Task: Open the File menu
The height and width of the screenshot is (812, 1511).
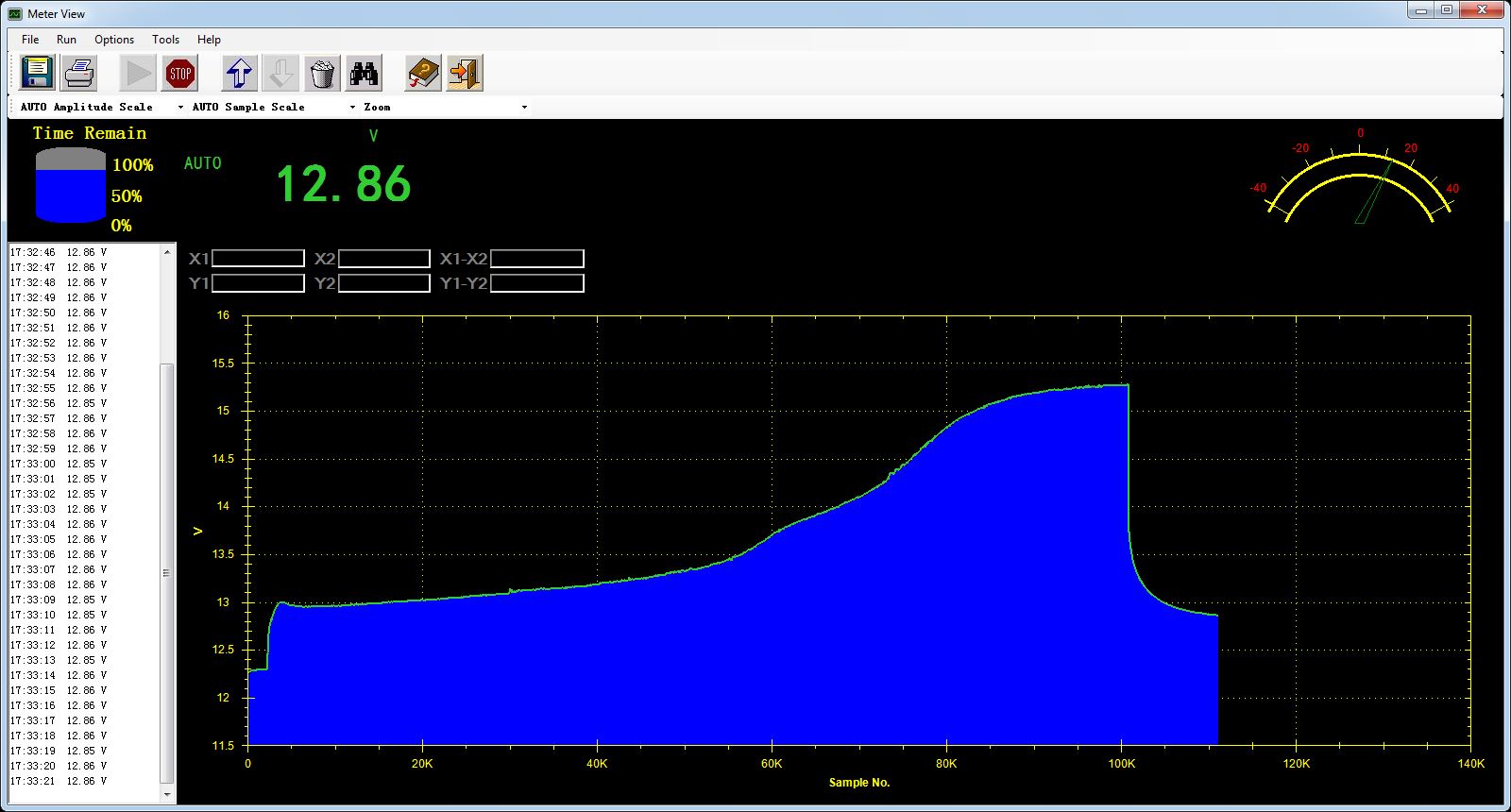Action: click(30, 40)
